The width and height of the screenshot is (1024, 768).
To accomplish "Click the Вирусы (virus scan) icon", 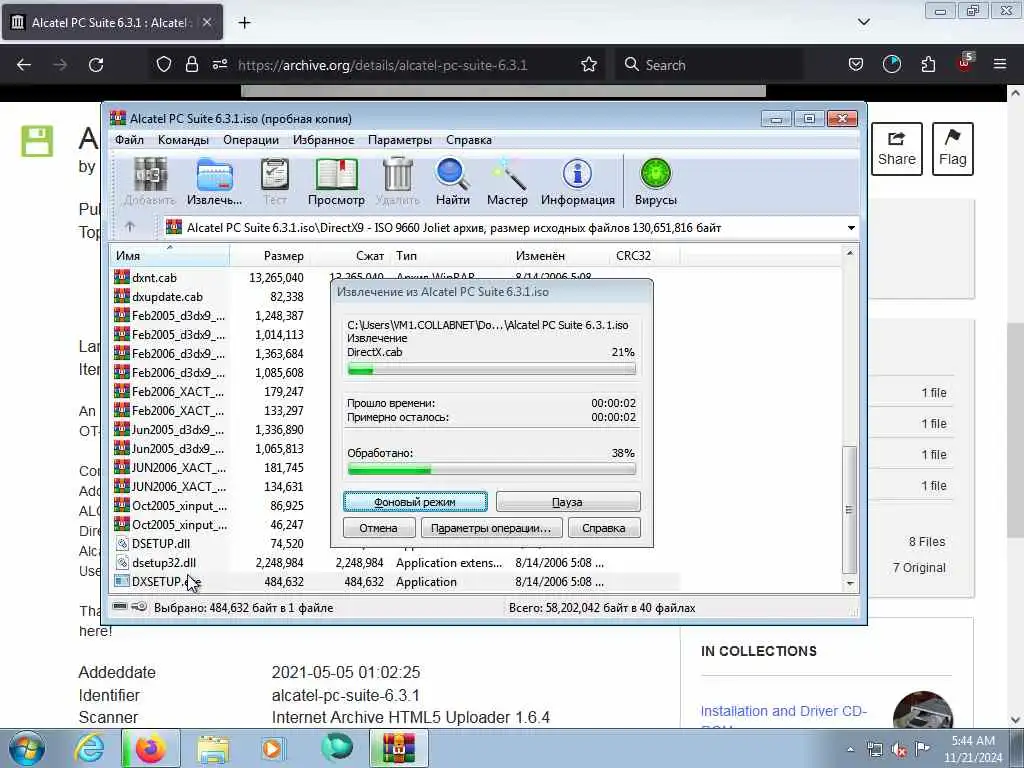I will pos(656,182).
